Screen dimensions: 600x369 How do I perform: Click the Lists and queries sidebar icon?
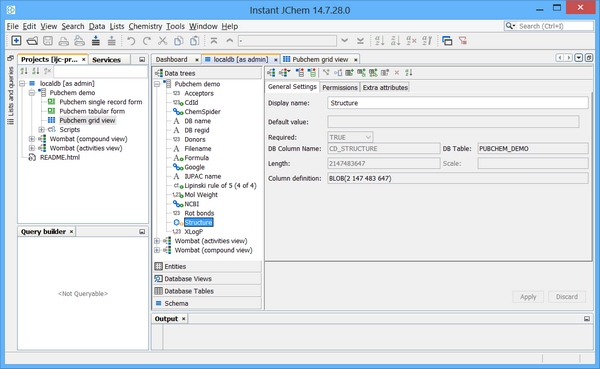point(11,122)
